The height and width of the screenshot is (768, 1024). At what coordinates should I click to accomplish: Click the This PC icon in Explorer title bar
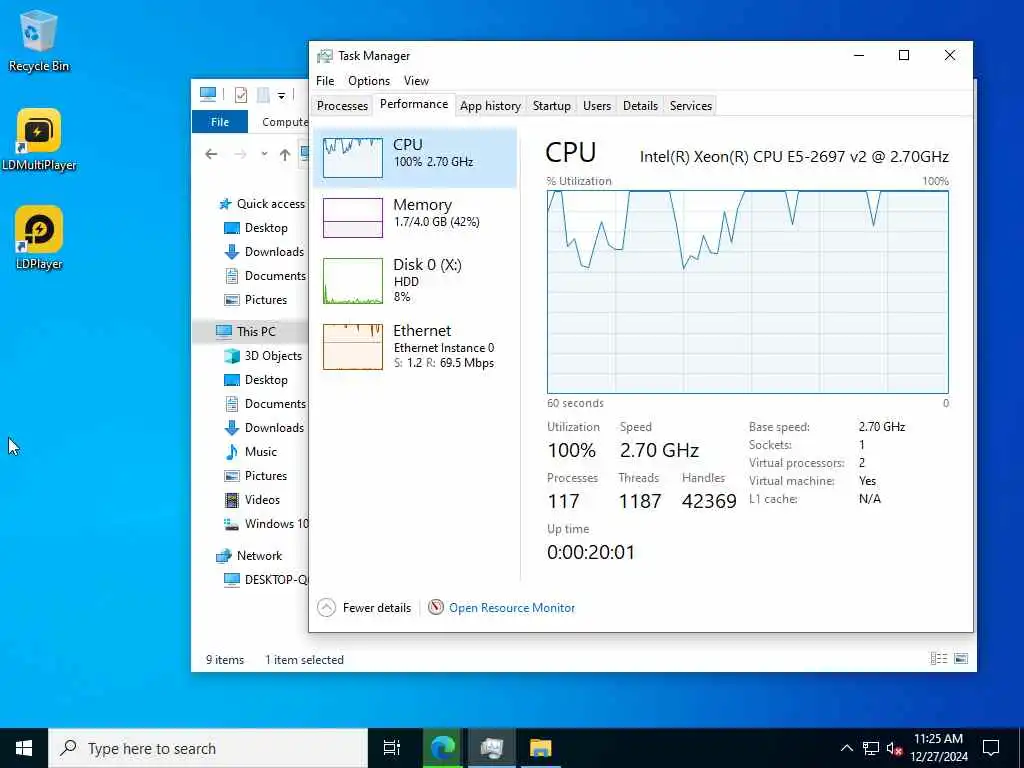[x=208, y=95]
